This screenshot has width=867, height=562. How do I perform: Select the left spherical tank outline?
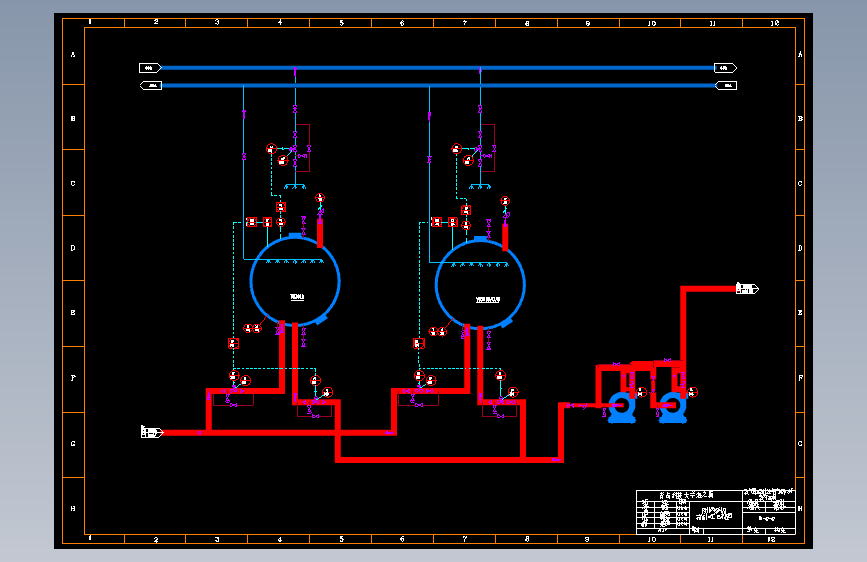pos(295,281)
